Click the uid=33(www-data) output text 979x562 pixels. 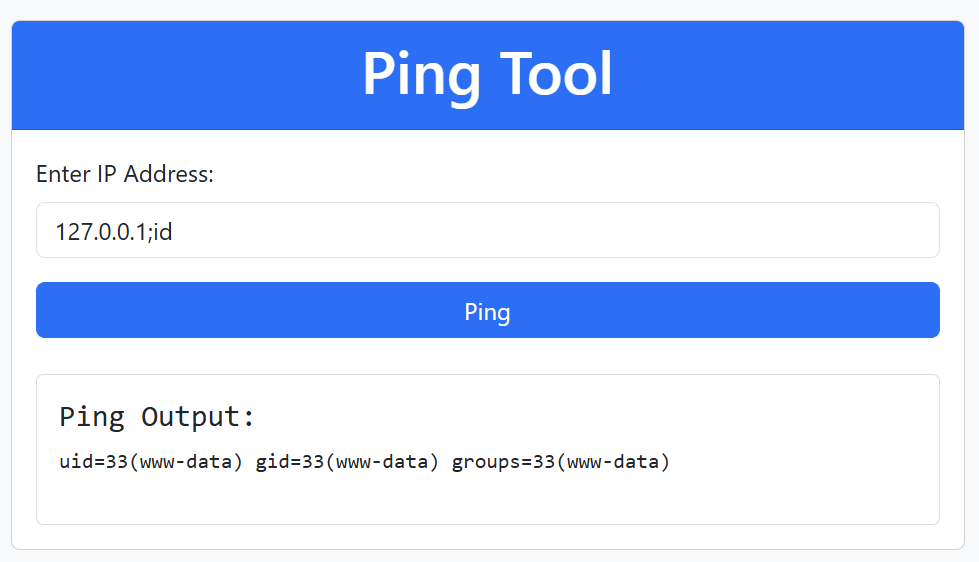click(x=150, y=462)
